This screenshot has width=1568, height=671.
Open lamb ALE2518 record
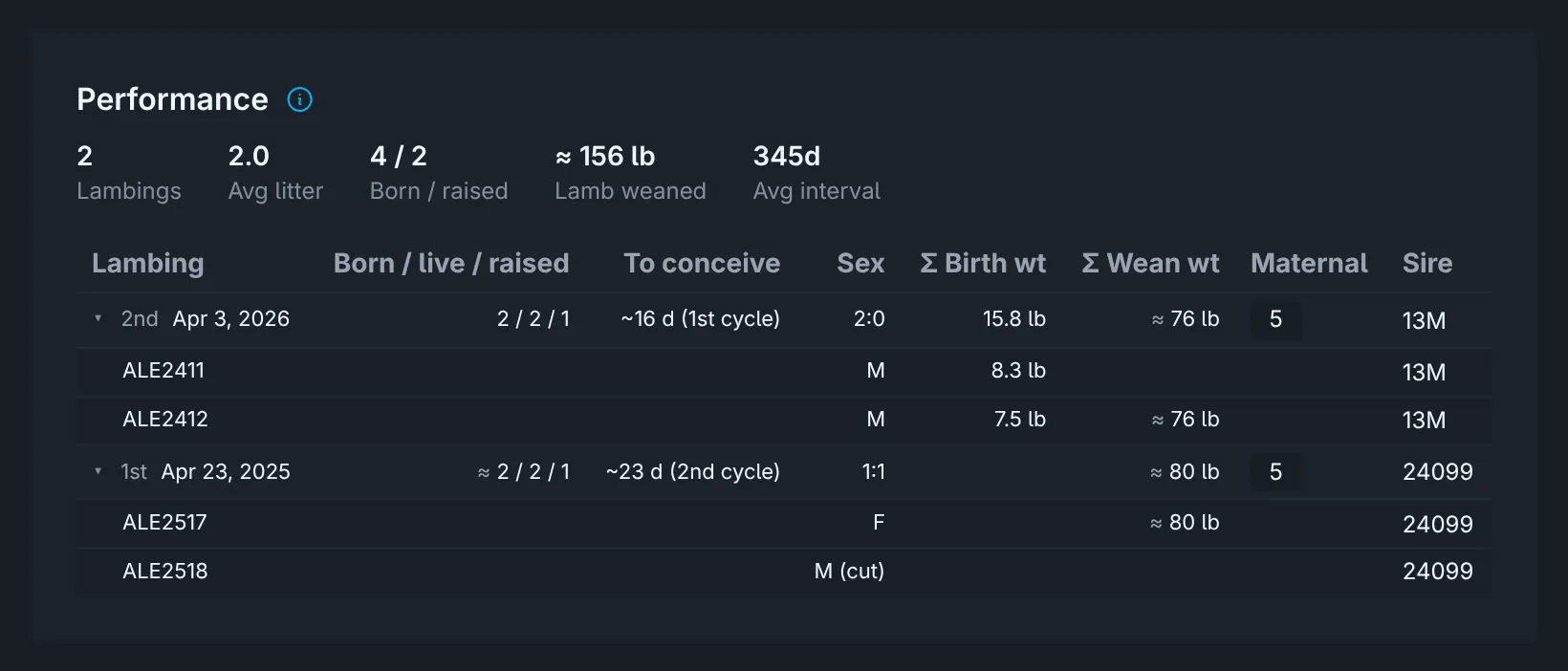tap(165, 571)
